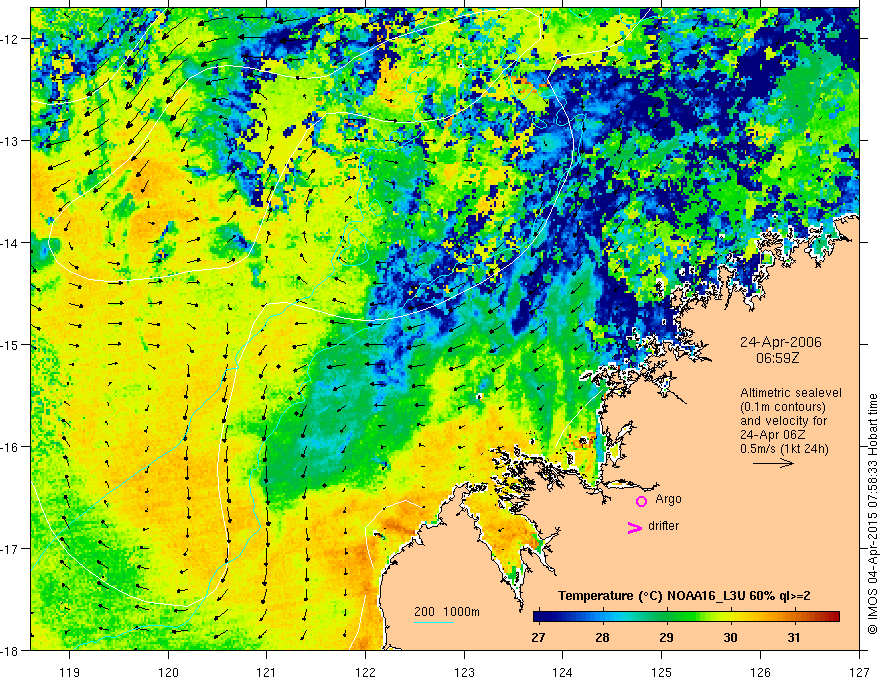Click the latitude axis label '-16'
Viewport: 880px width, 680px height.
[x=10, y=447]
